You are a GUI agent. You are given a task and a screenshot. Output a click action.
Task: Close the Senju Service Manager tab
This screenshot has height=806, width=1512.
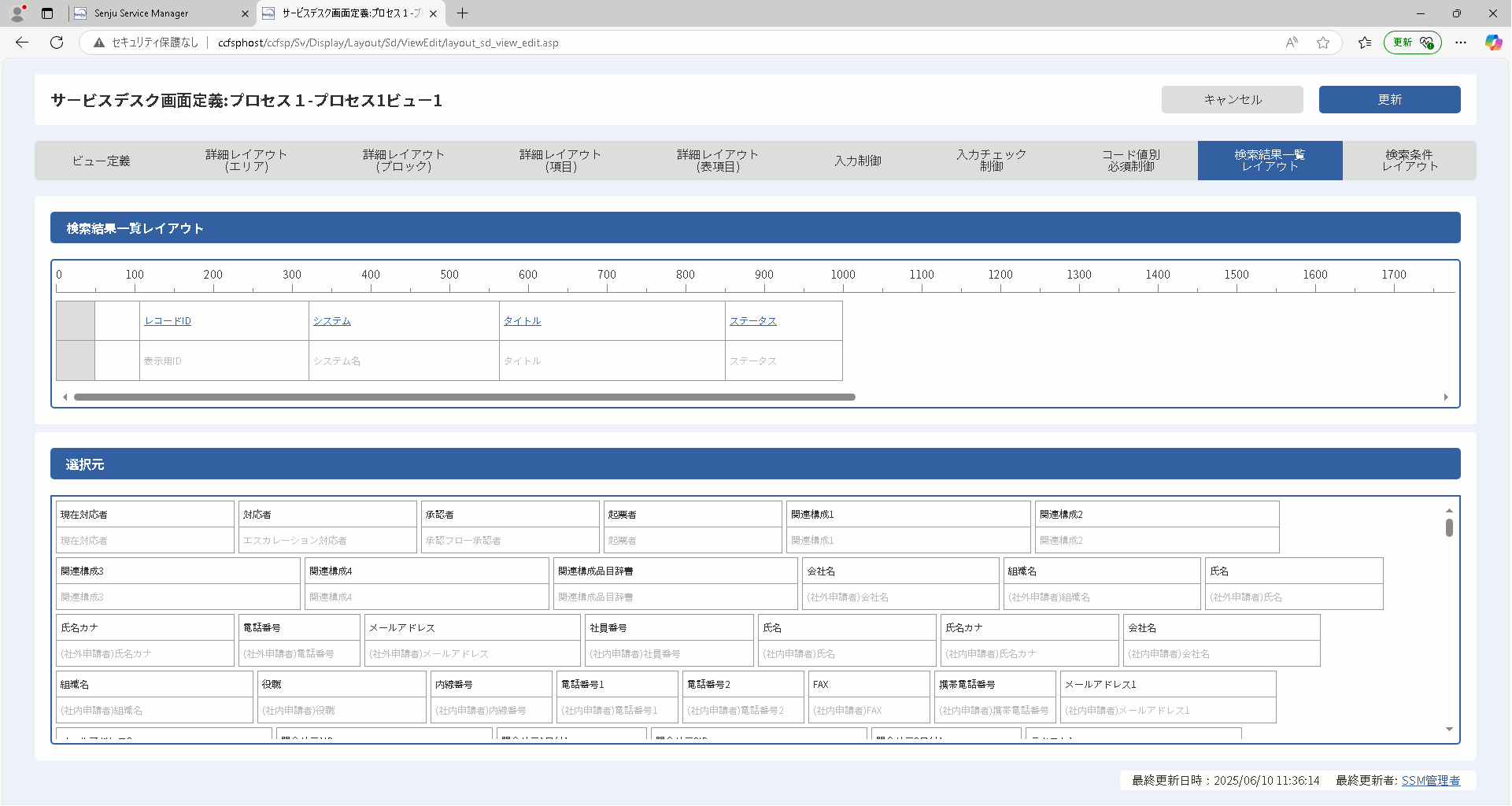(245, 13)
